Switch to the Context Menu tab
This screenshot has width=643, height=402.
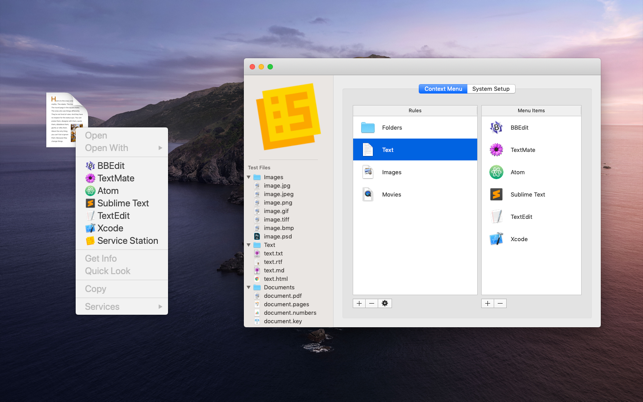(443, 89)
